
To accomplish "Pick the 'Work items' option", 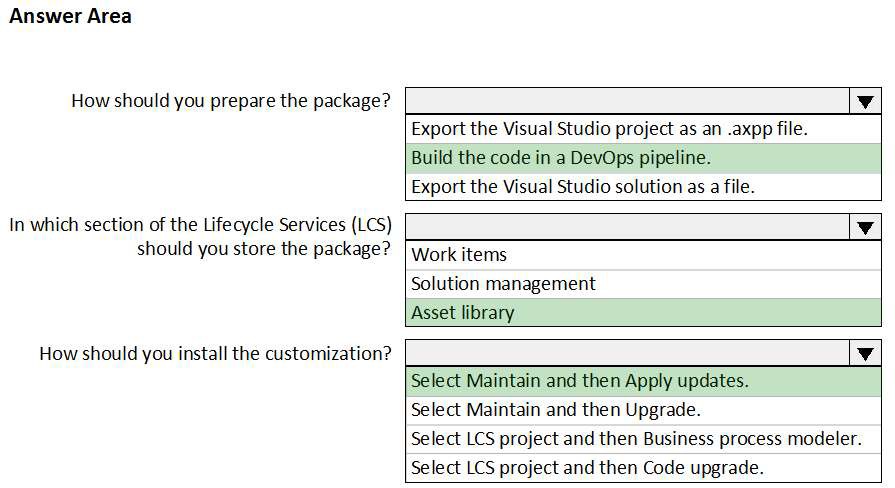I will point(460,255).
